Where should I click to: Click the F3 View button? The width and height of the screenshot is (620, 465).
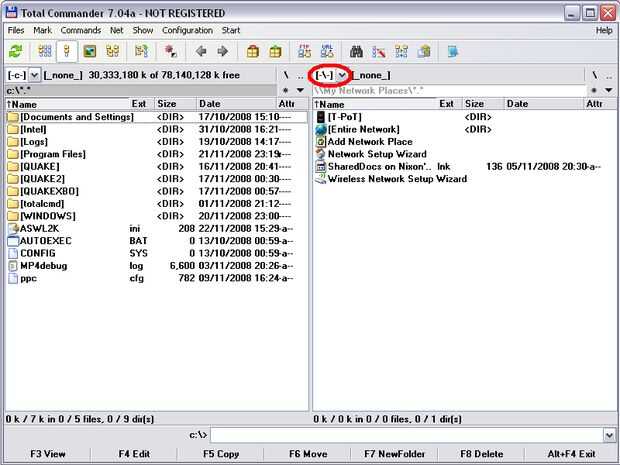[x=48, y=454]
